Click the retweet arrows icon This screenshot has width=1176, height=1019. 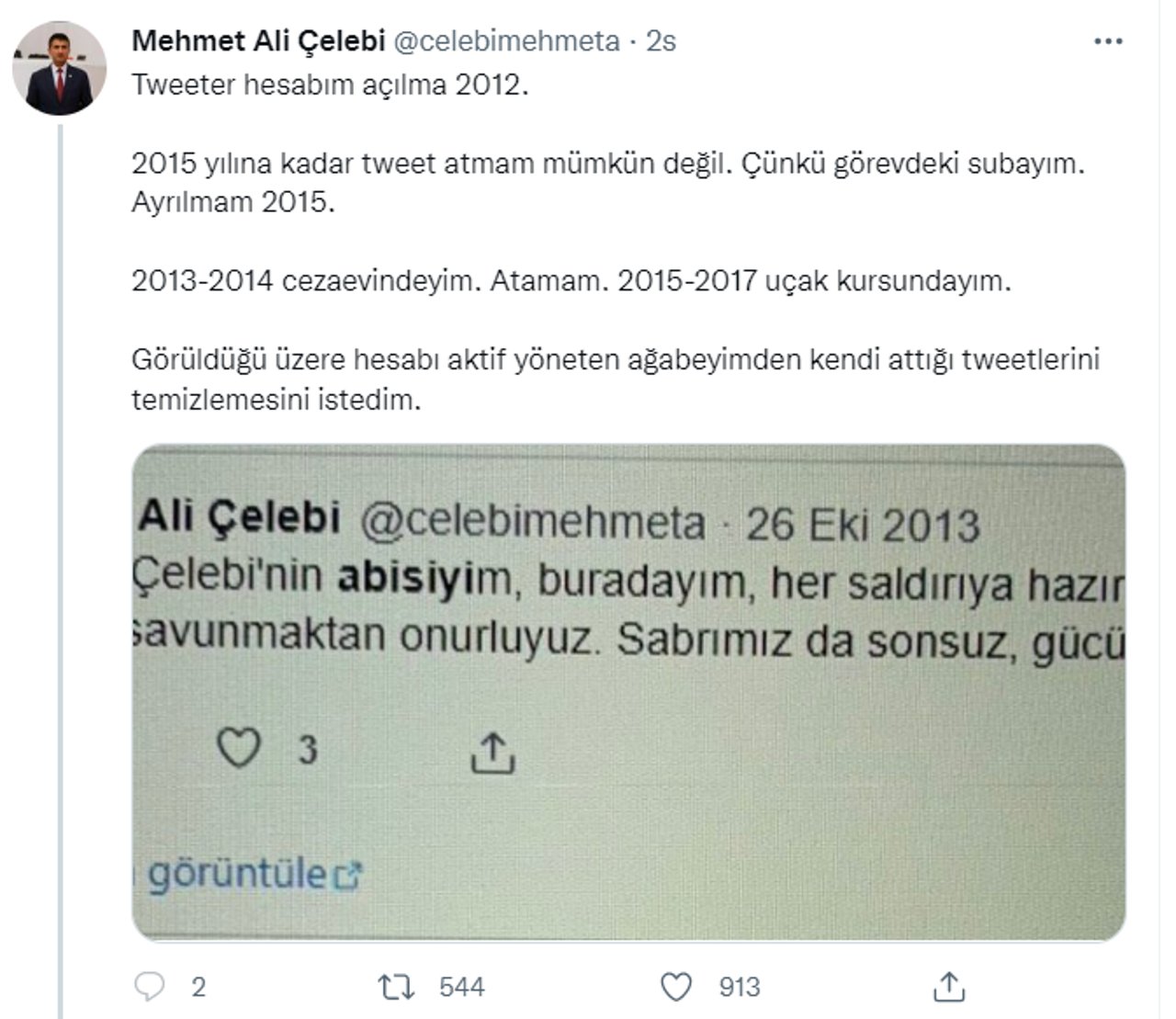coord(397,987)
